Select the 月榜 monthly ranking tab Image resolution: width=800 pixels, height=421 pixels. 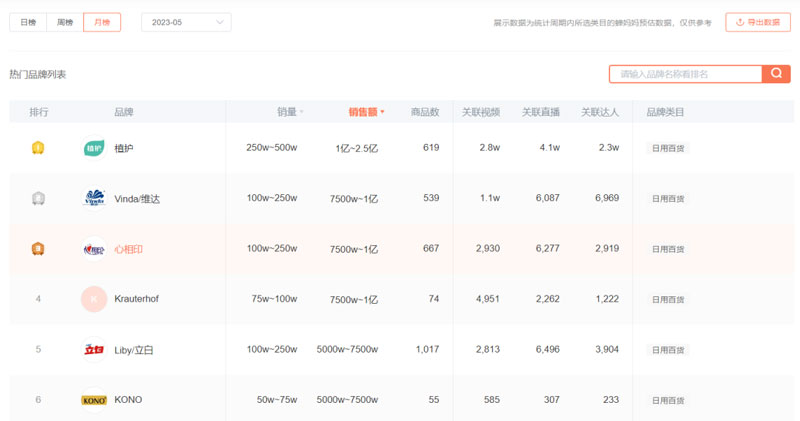(x=102, y=22)
